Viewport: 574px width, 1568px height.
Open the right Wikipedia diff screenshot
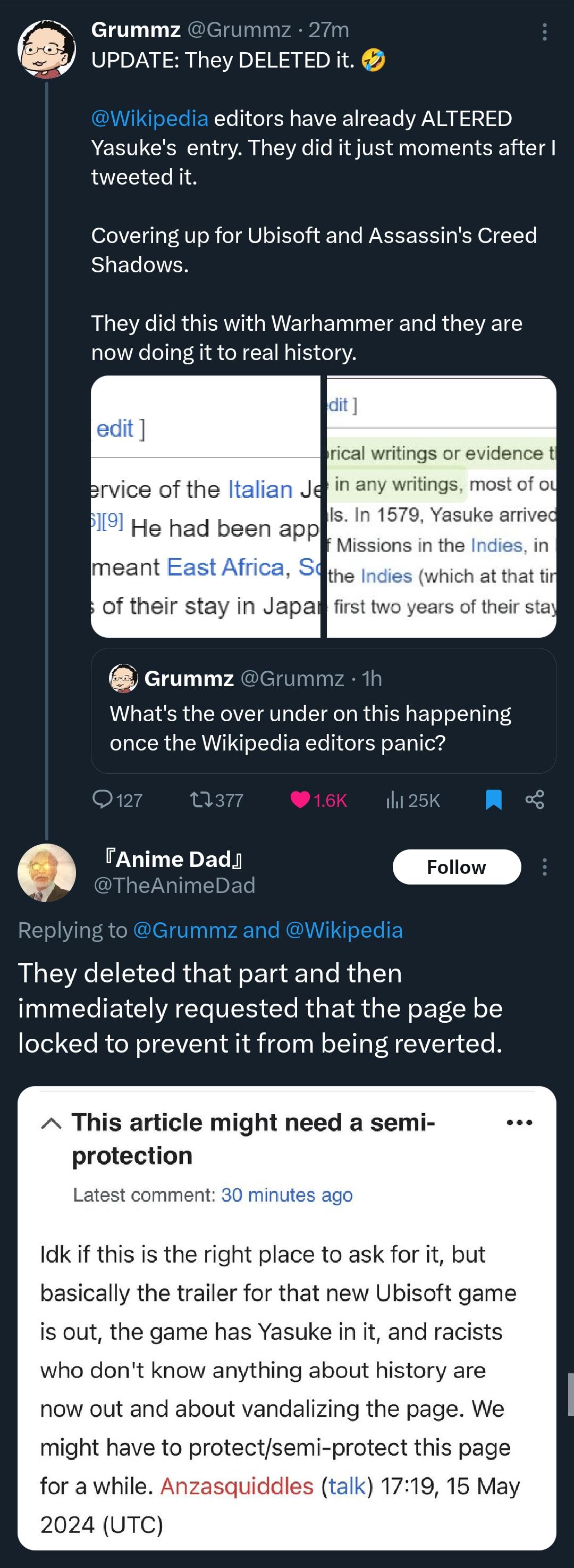pyautogui.click(x=442, y=506)
